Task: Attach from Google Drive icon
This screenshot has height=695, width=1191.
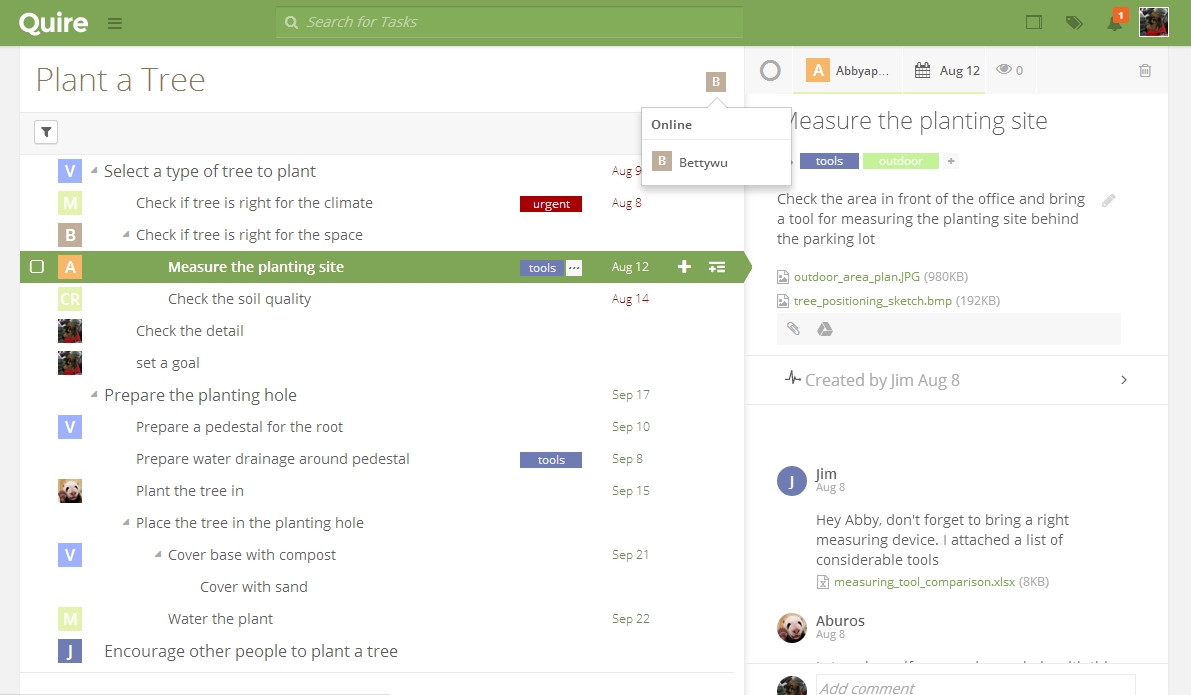Action: point(825,328)
